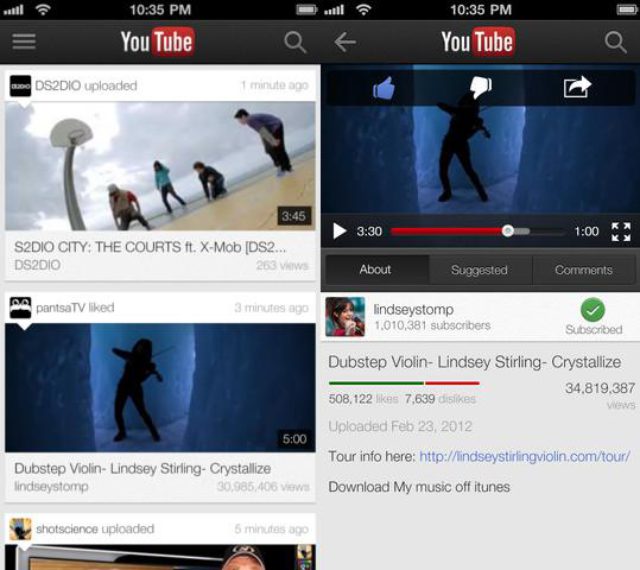Open the 'S2DIO CITY: THE COURTS' title
The height and width of the screenshot is (570, 640).
tap(150, 247)
